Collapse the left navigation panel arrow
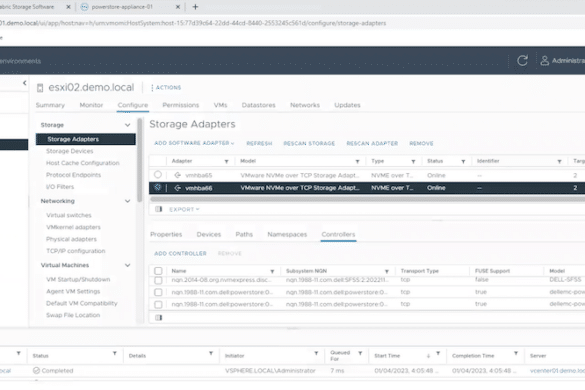Image resolution: width=585 pixels, height=390 pixels. click(x=25, y=83)
